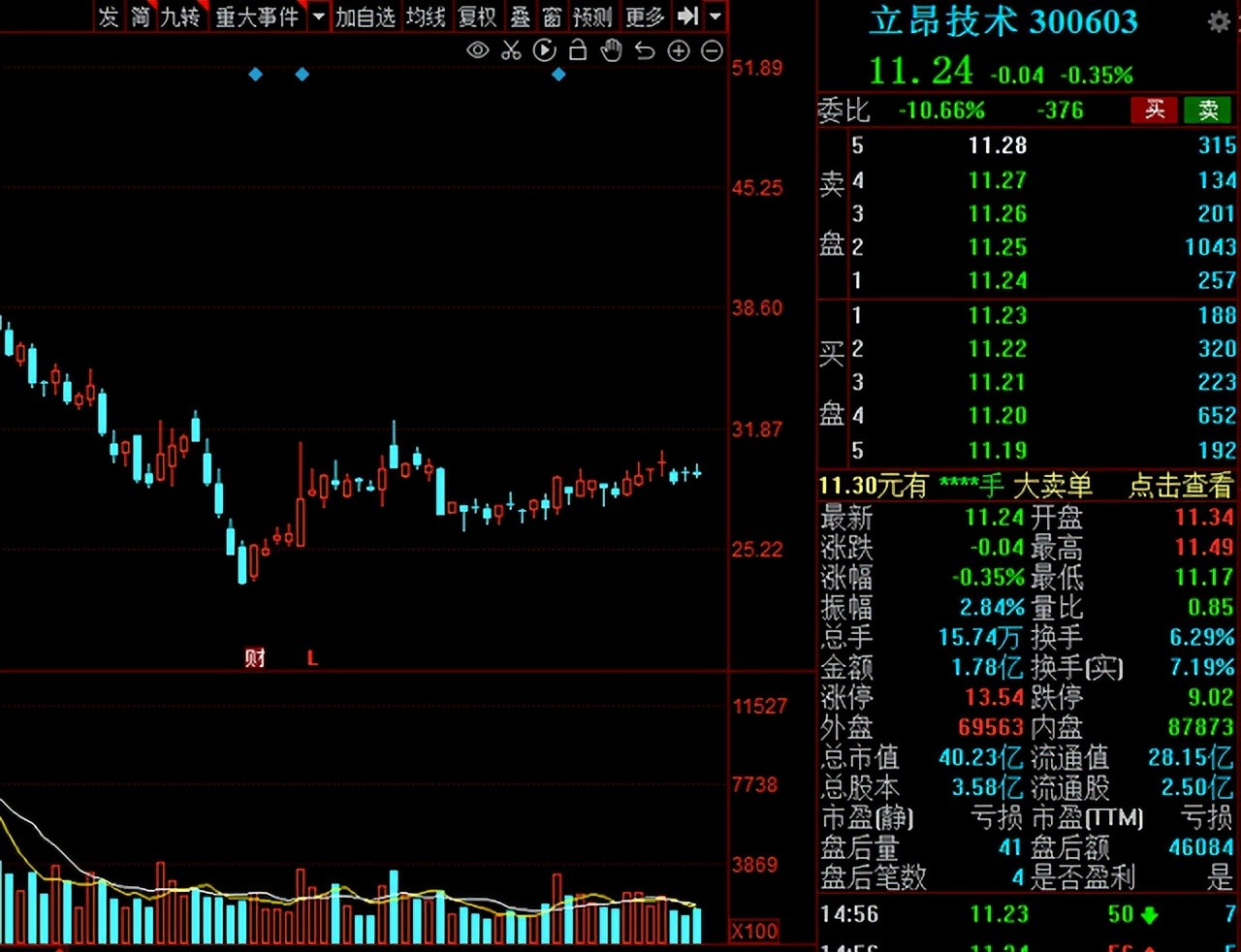Click the 量比 value 0.85
1241x952 pixels.
(x=1210, y=607)
